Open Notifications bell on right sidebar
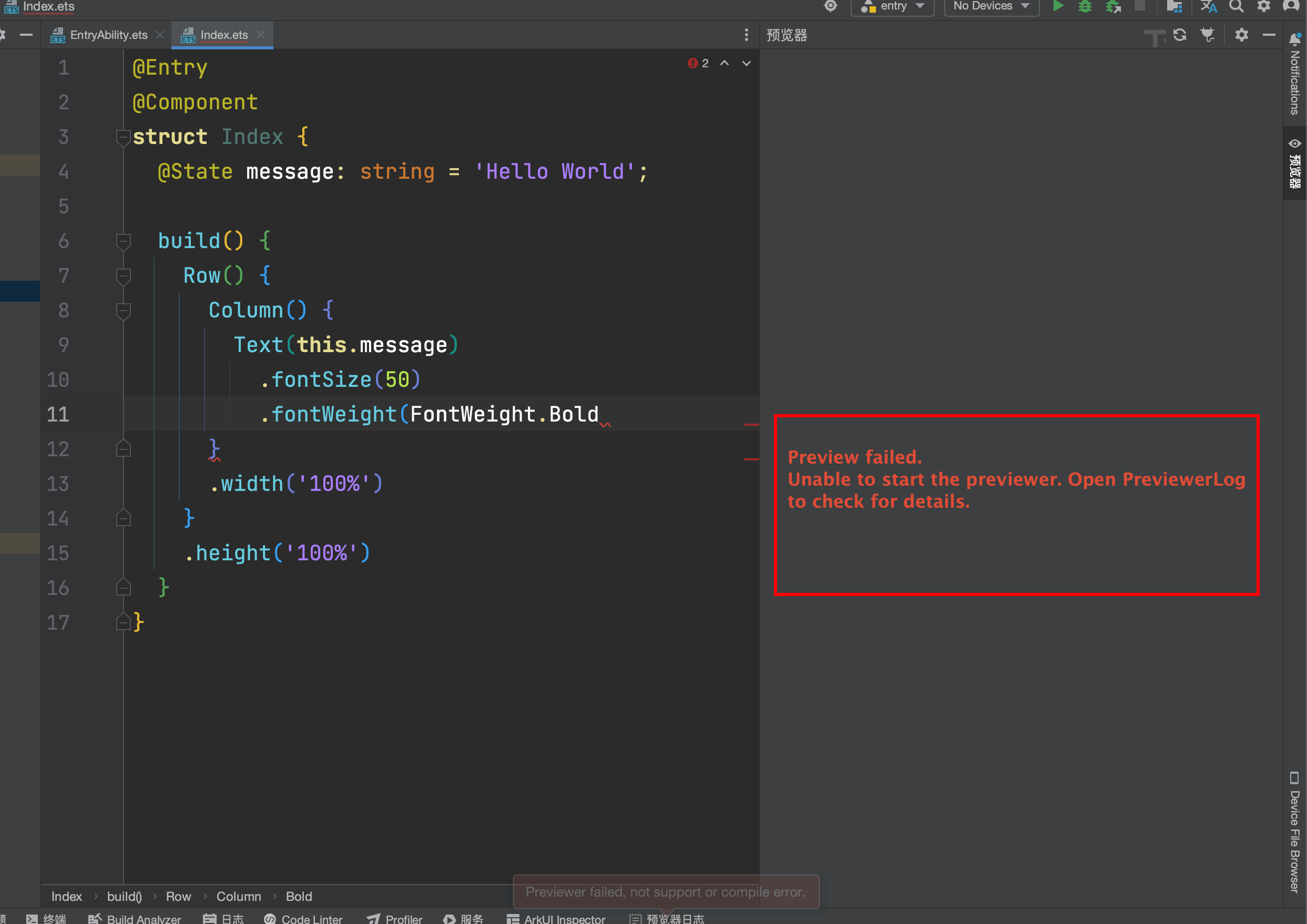1307x924 pixels. tap(1294, 40)
